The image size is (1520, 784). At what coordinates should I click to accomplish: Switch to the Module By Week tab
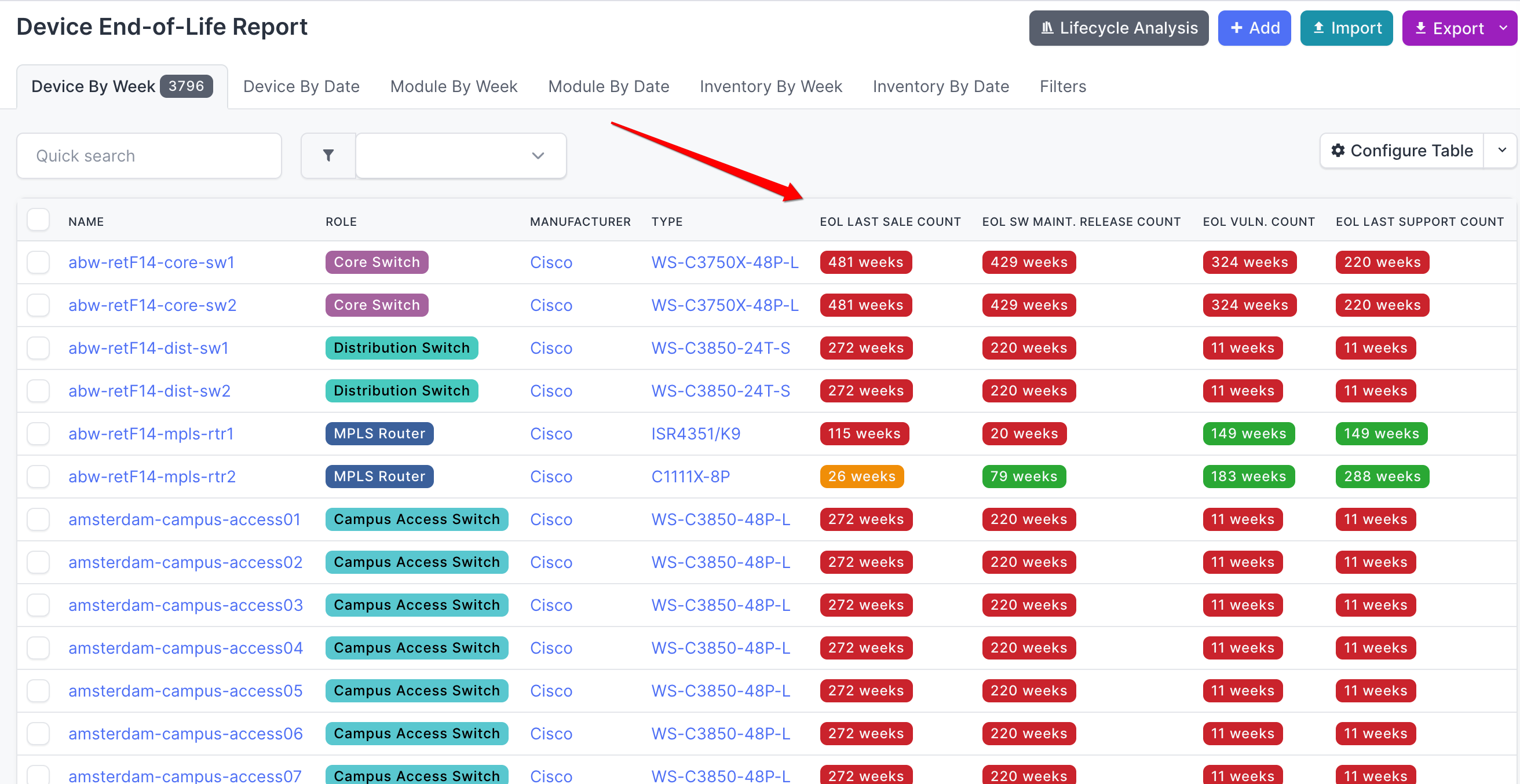tap(453, 87)
